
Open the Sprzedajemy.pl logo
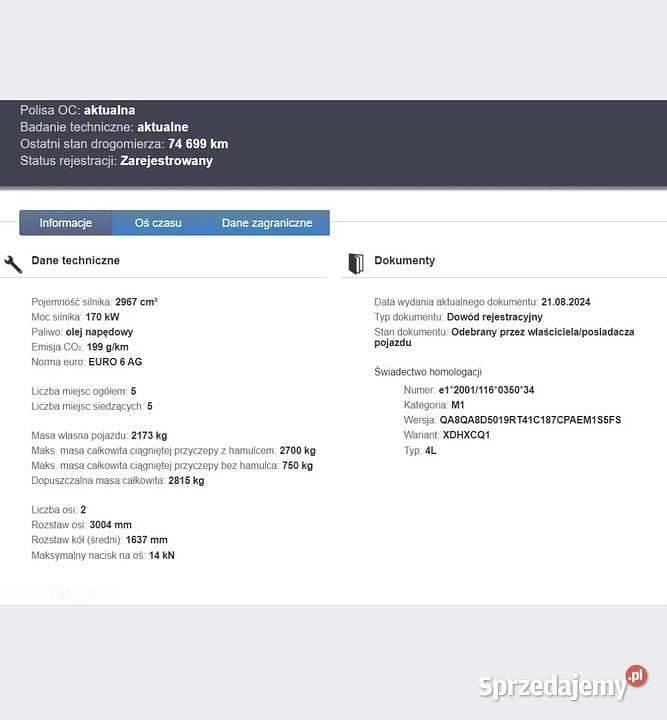563,684
